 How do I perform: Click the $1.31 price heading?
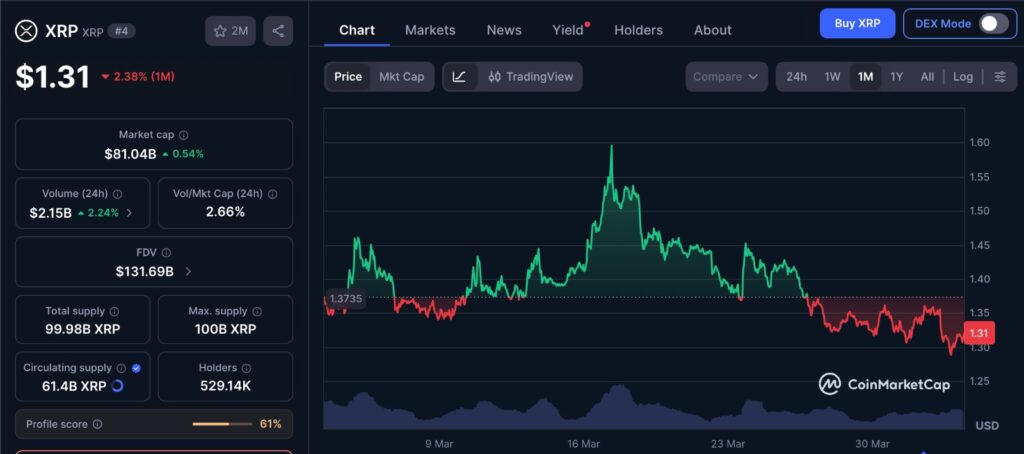point(53,77)
